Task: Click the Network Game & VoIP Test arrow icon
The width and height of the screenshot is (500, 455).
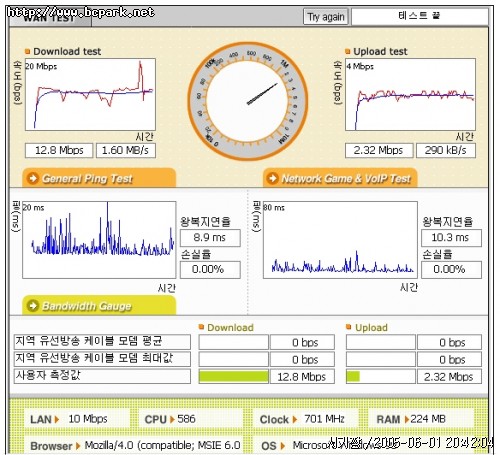Action: (273, 178)
